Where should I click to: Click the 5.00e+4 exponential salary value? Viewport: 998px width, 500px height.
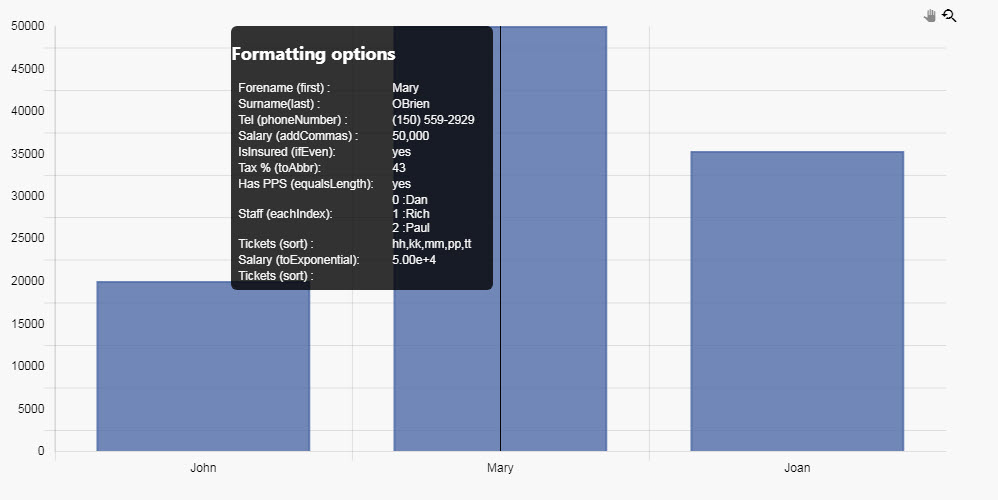414,260
